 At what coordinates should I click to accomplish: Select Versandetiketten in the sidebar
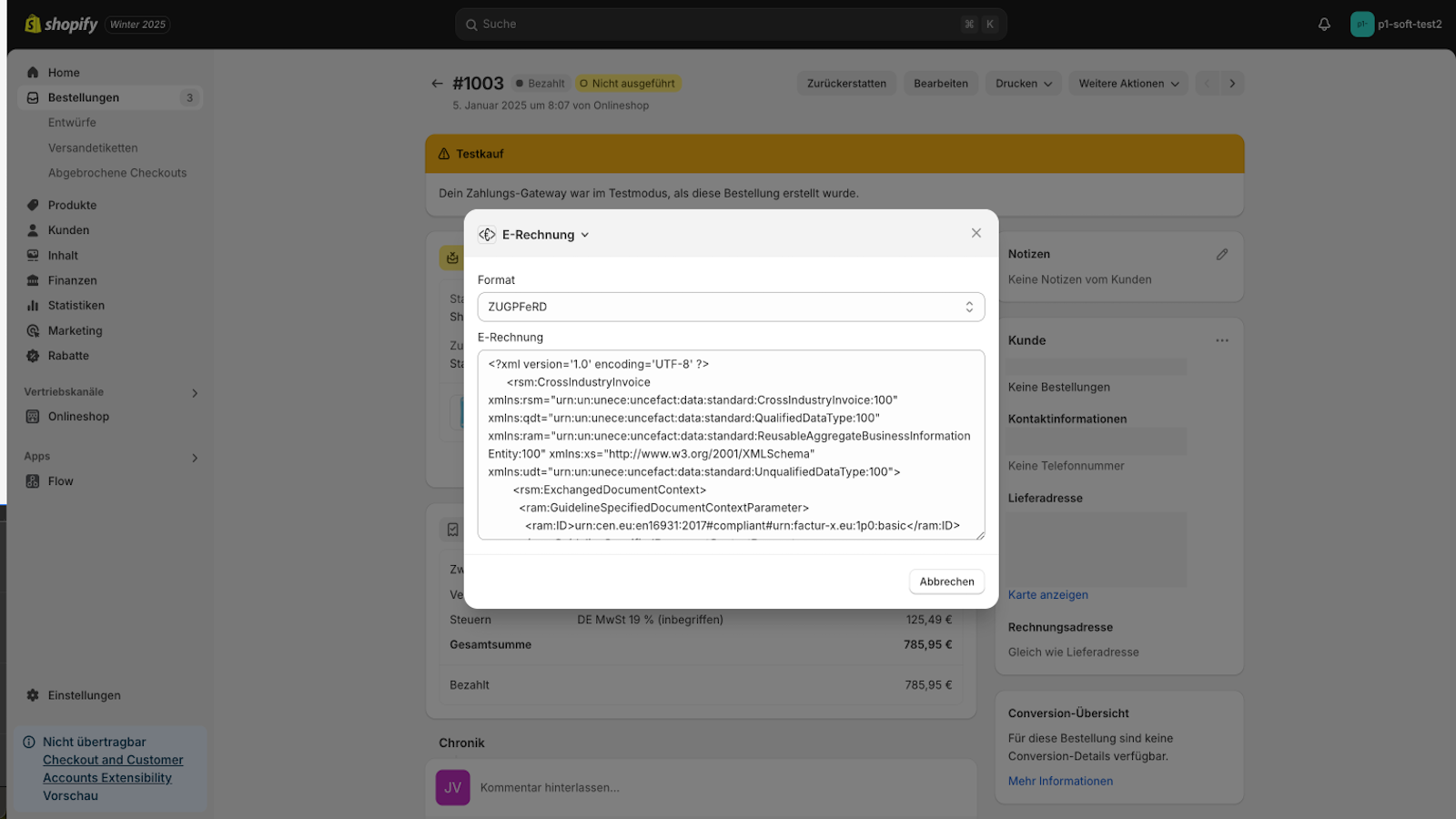tap(93, 147)
